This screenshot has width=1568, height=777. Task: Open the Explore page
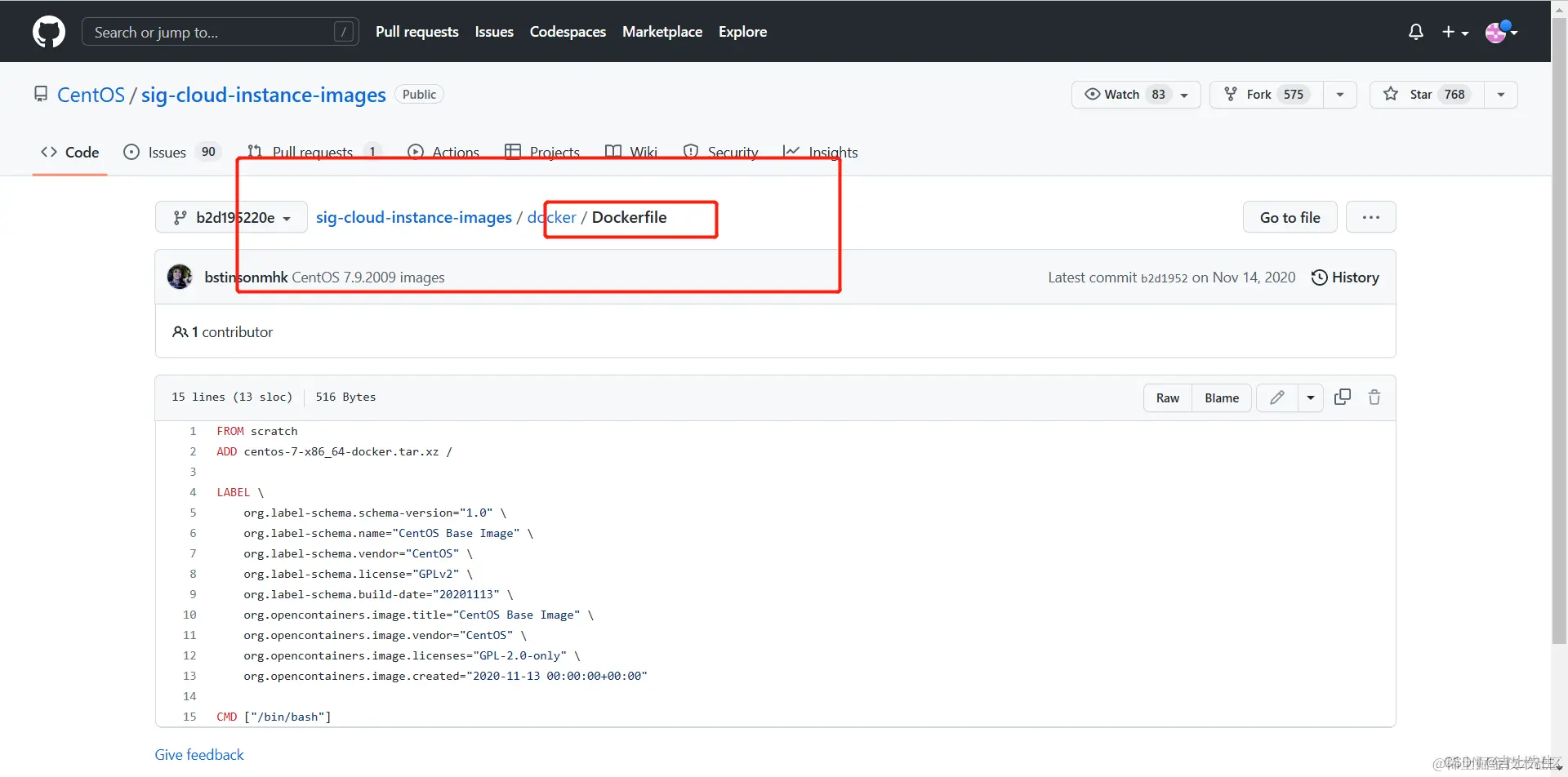[742, 32]
